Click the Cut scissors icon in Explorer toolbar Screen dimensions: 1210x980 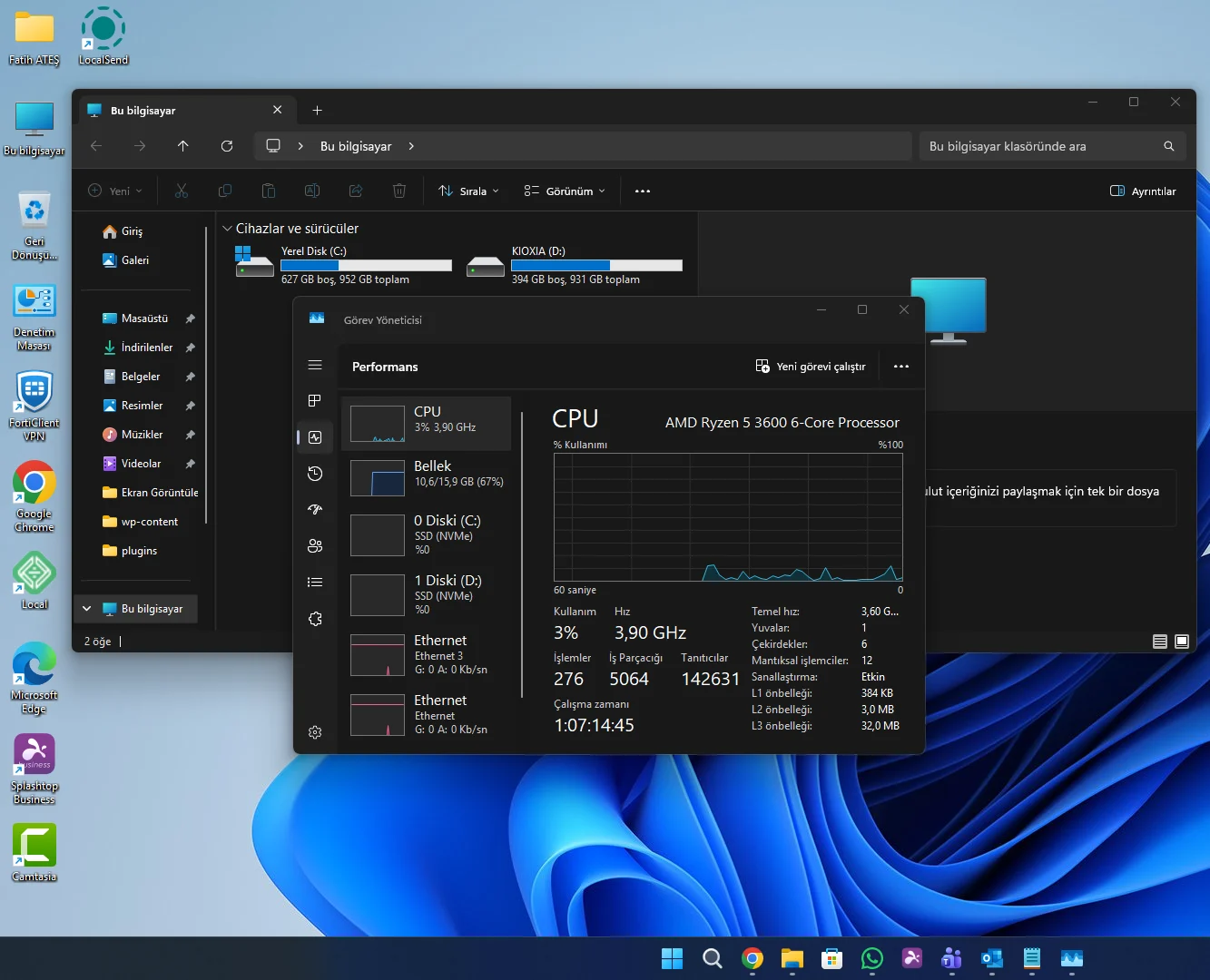point(182,191)
